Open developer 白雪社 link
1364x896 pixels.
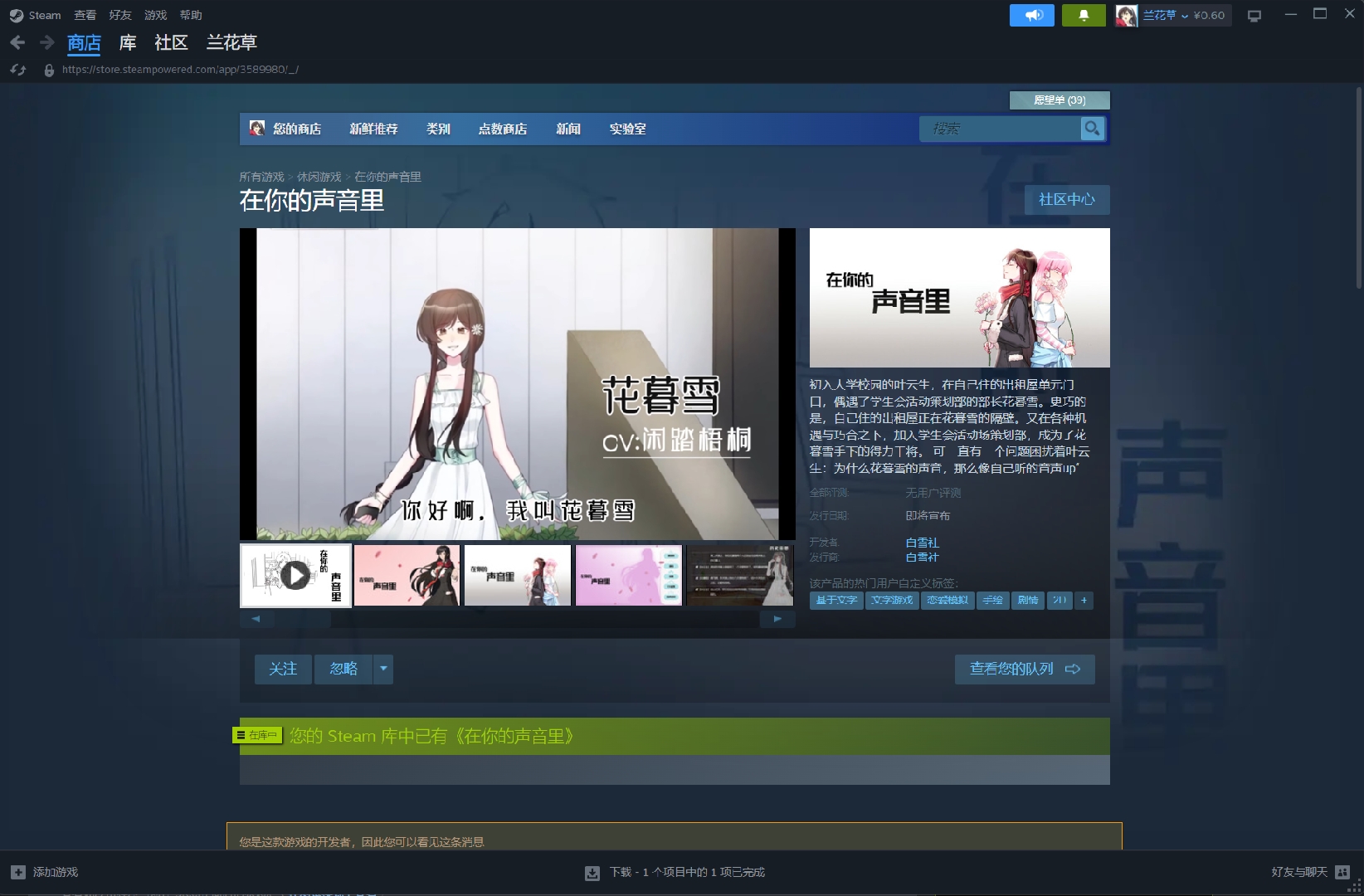tap(922, 543)
